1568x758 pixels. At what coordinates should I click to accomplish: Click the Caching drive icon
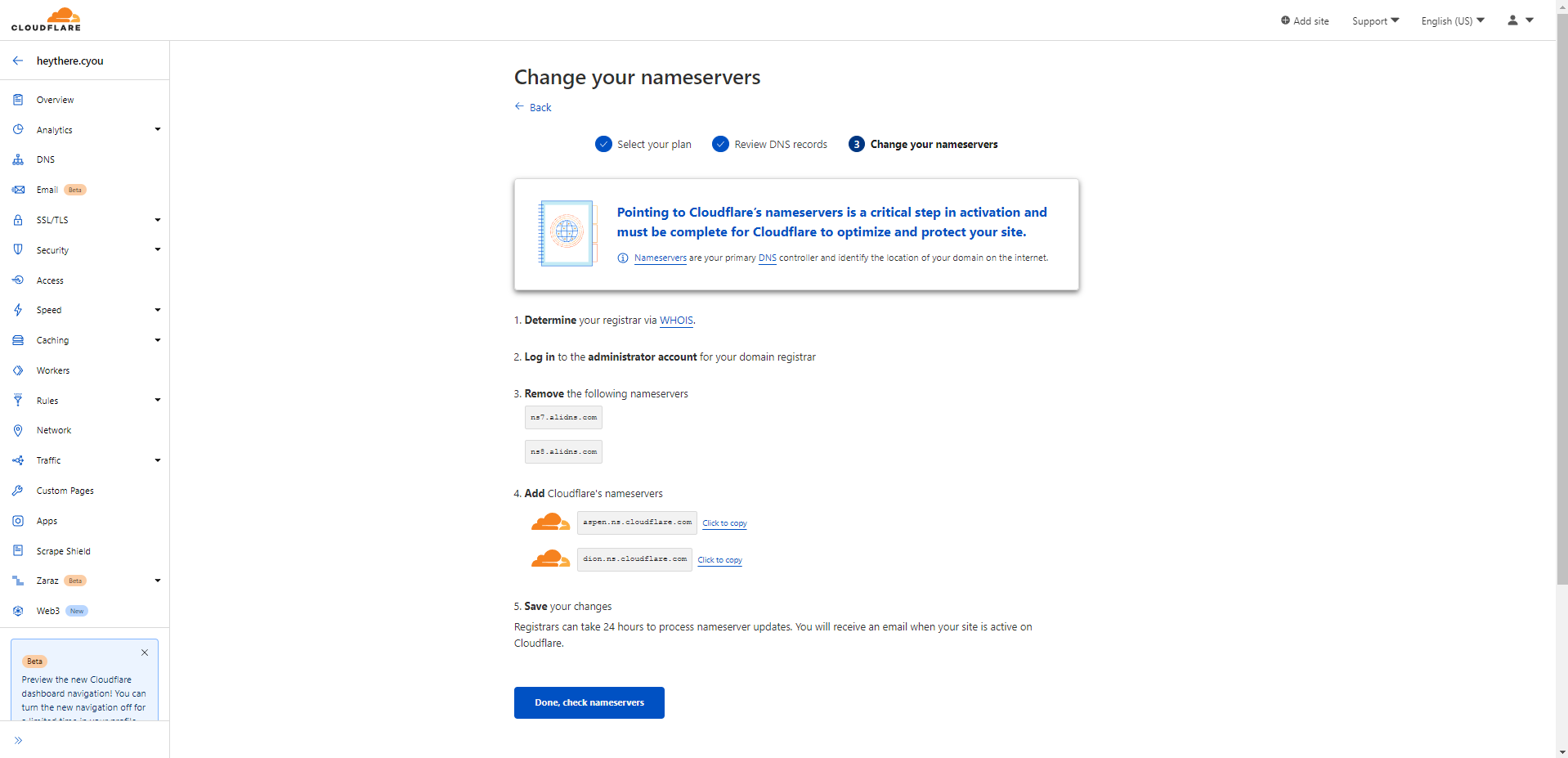[x=18, y=340]
